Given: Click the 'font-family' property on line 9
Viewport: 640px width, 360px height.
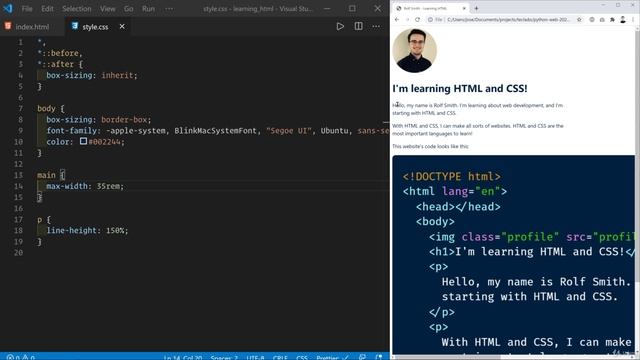Looking at the screenshot, I should 71,131.
